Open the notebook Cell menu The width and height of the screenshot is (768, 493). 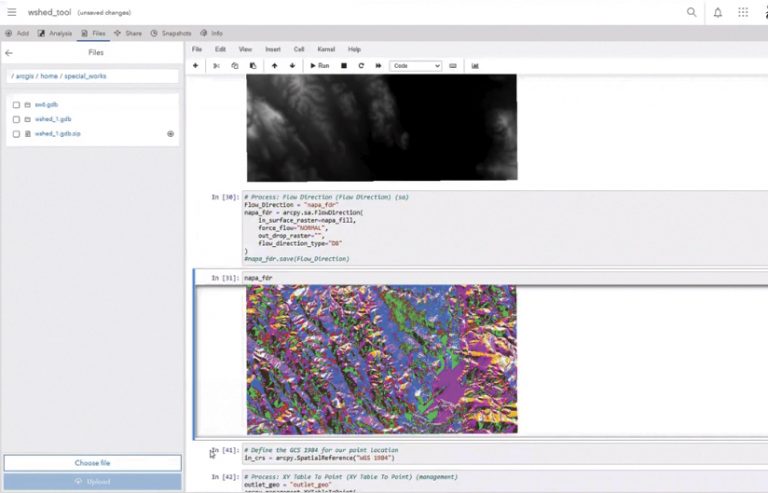coord(299,49)
